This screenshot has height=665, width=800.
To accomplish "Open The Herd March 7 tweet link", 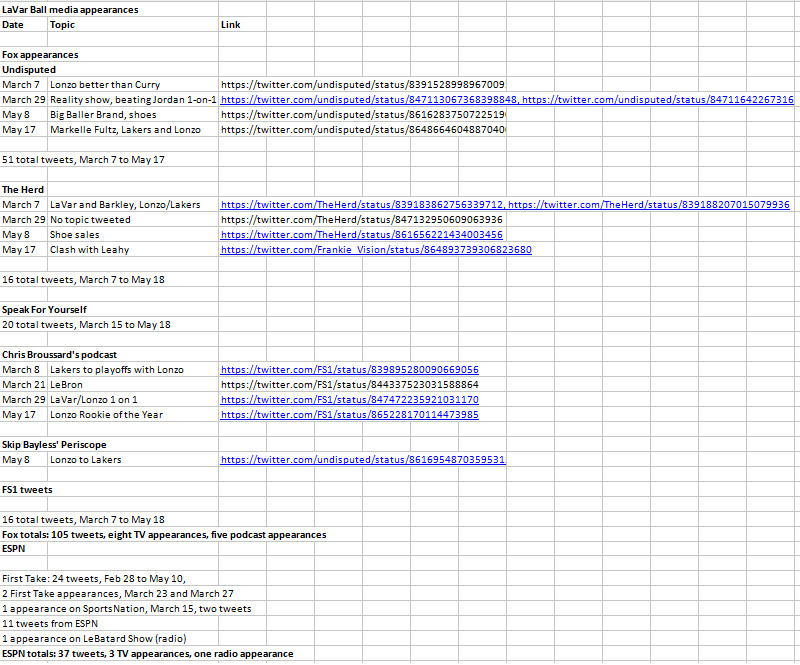I will pos(505,205).
